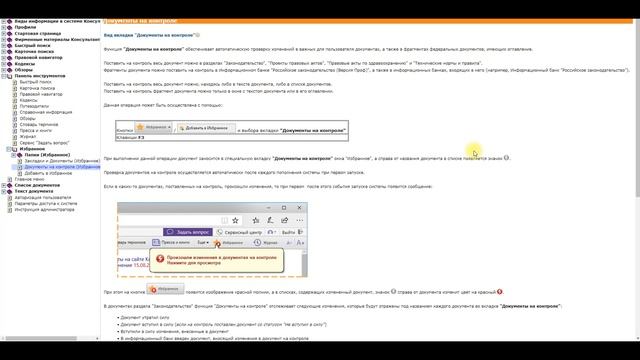Open the Пресса и книги topic
The image size is (640, 360).
tap(36, 131)
